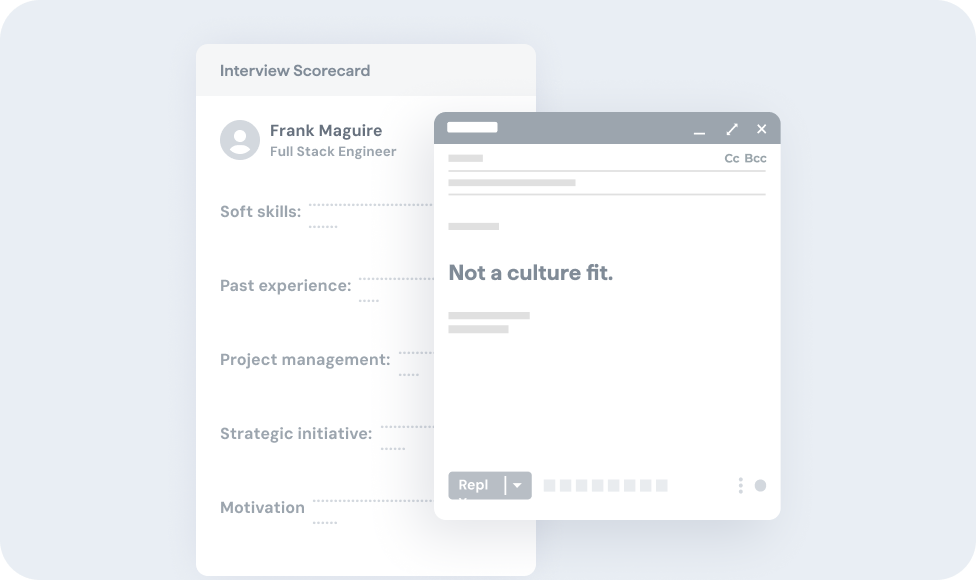This screenshot has height=580, width=976.
Task: Click the last formatting square in compose toolbar
Action: [x=661, y=486]
